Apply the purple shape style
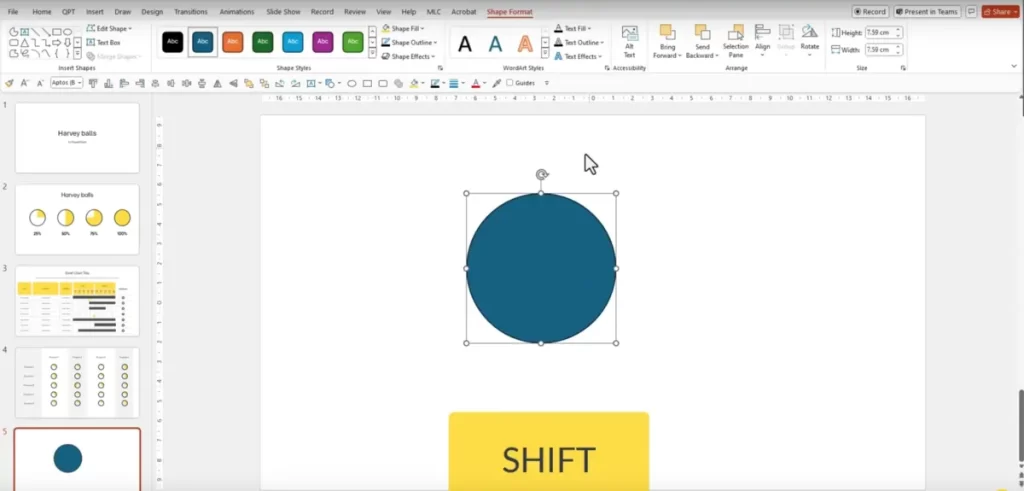 (x=323, y=42)
